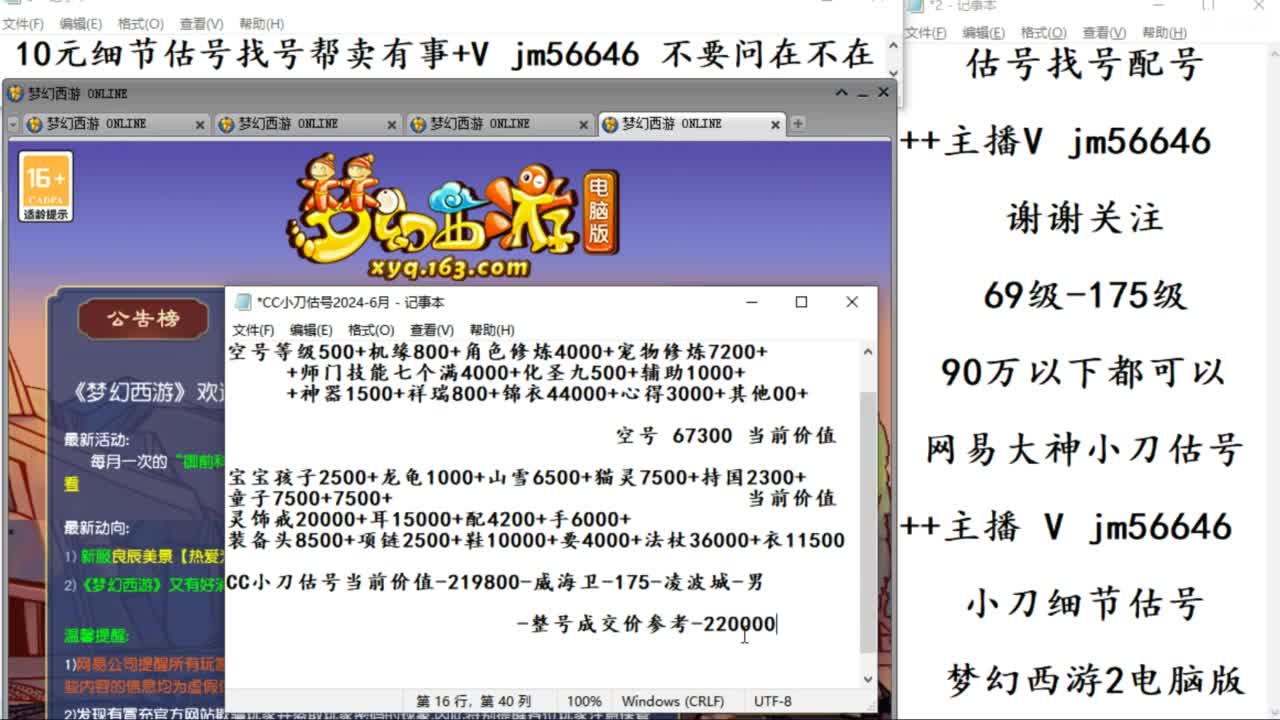The width and height of the screenshot is (1280, 720).
Task: Add a new game tab with plus button
Action: tap(798, 124)
